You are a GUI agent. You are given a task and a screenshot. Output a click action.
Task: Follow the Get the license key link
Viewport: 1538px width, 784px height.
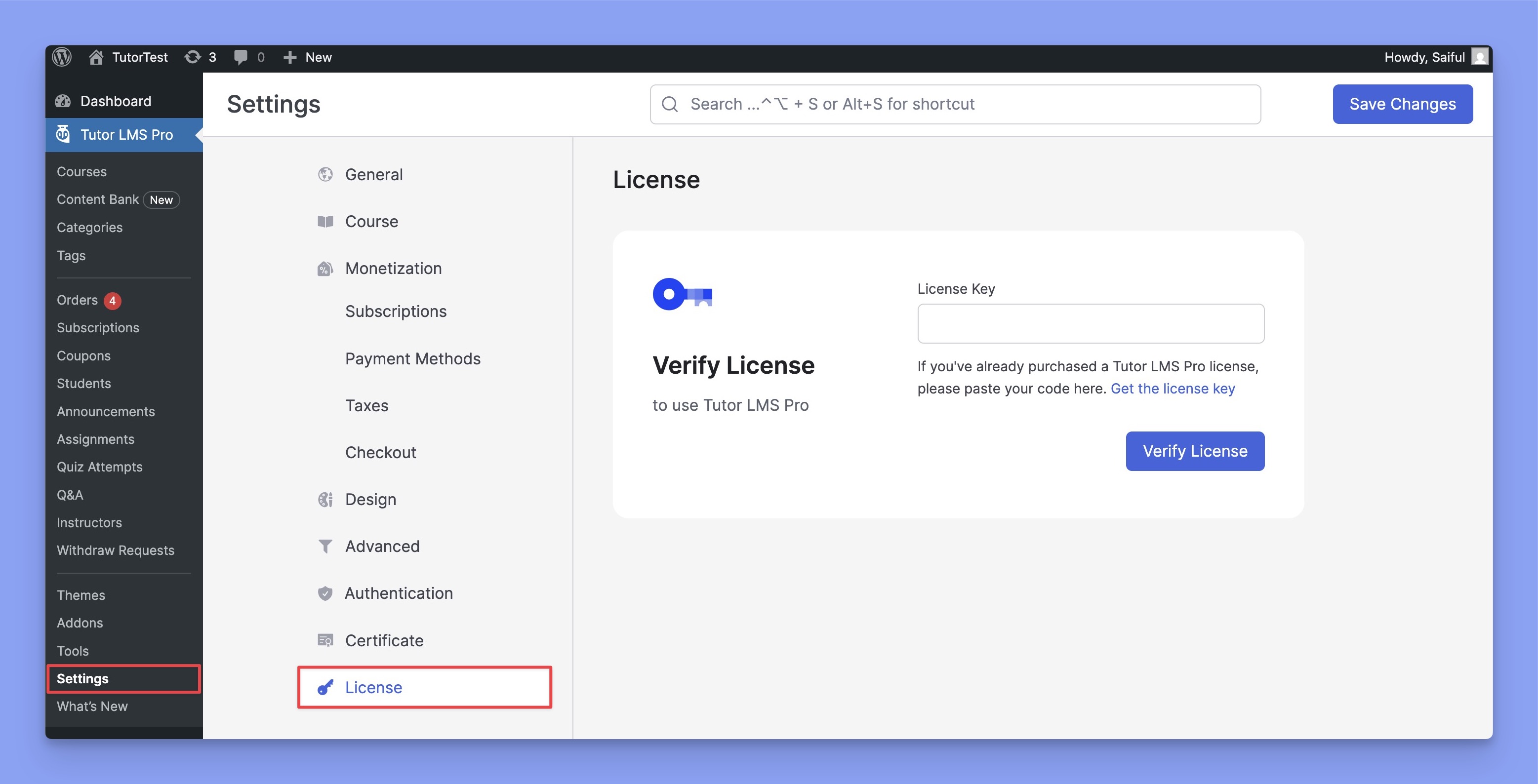pos(1172,389)
